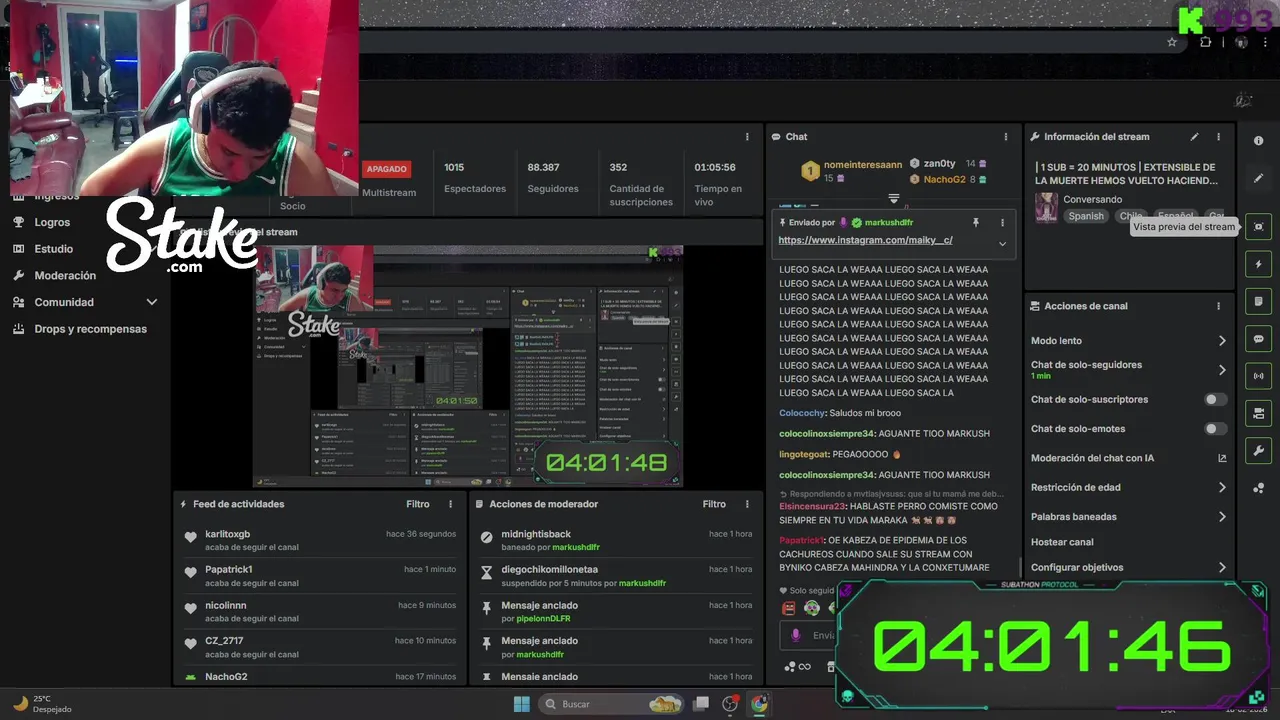Open Drops y recompensas in left menu
1280x720 pixels.
click(90, 329)
